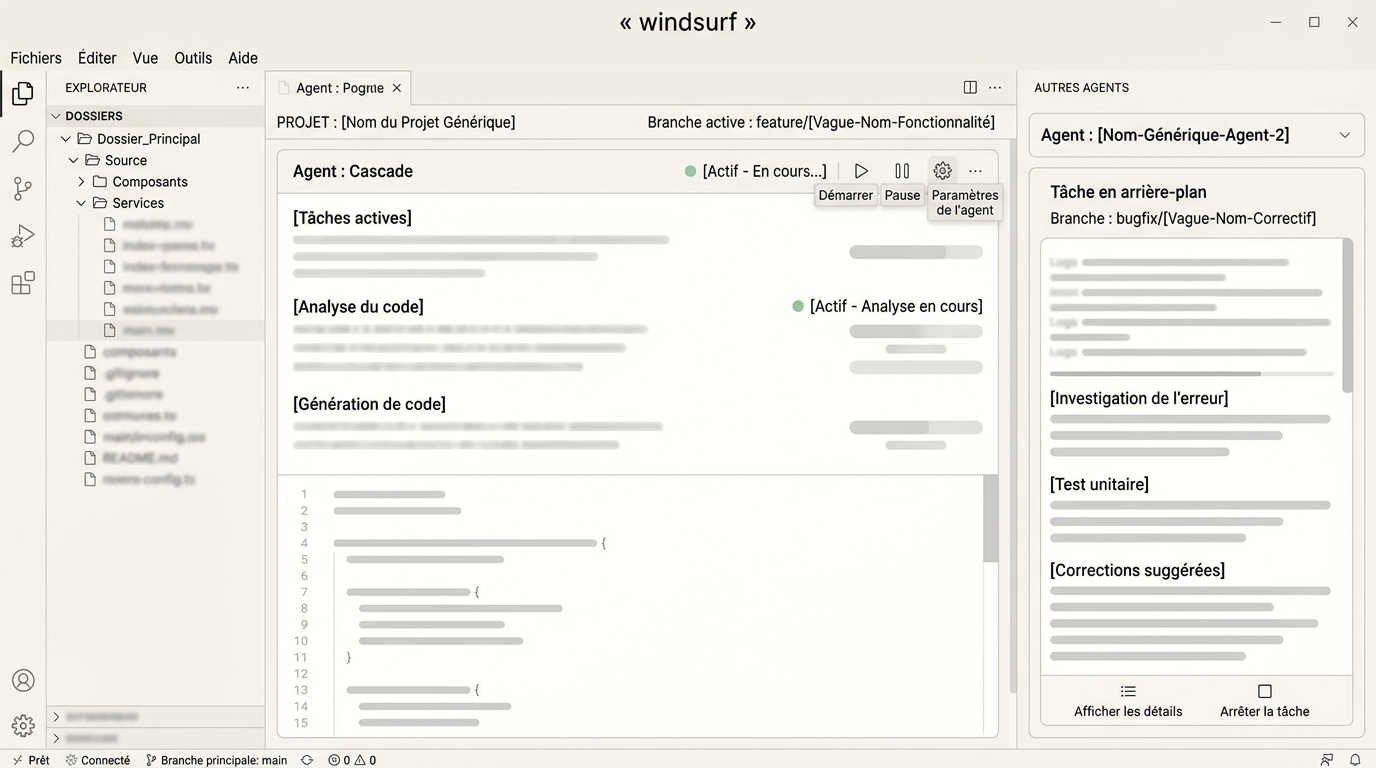Open the Outils menu
1376x768 pixels.
click(193, 58)
